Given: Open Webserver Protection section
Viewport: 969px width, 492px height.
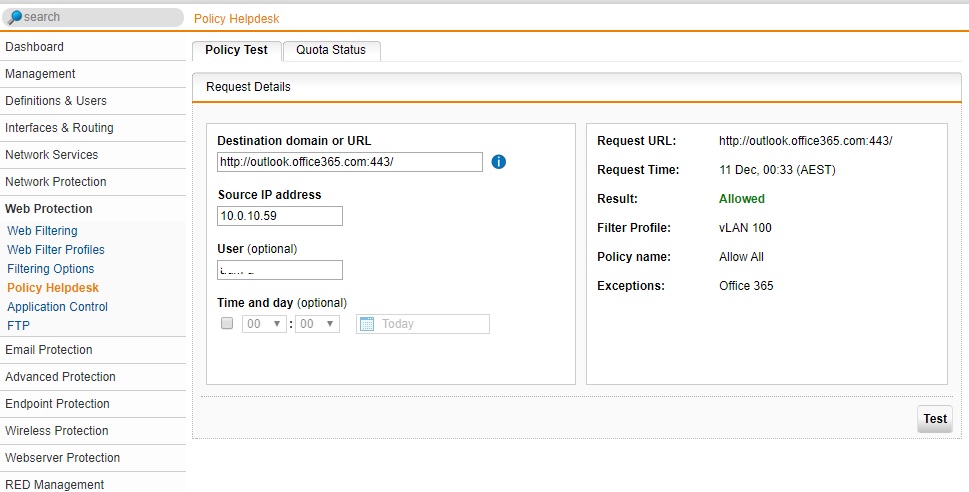Looking at the screenshot, I should [93, 458].
